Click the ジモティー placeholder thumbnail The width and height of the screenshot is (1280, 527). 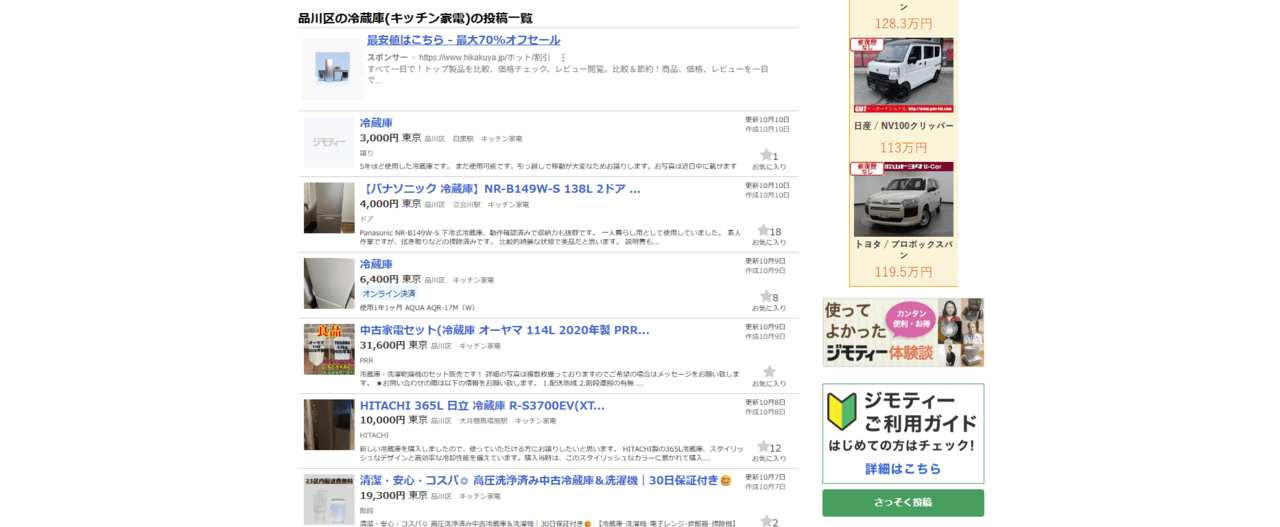[x=329, y=142]
